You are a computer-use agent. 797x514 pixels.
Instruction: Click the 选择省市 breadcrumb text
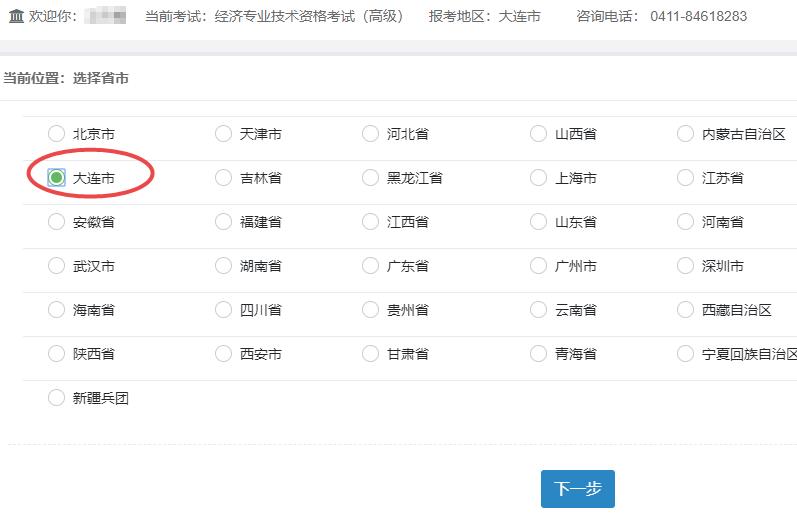100,78
